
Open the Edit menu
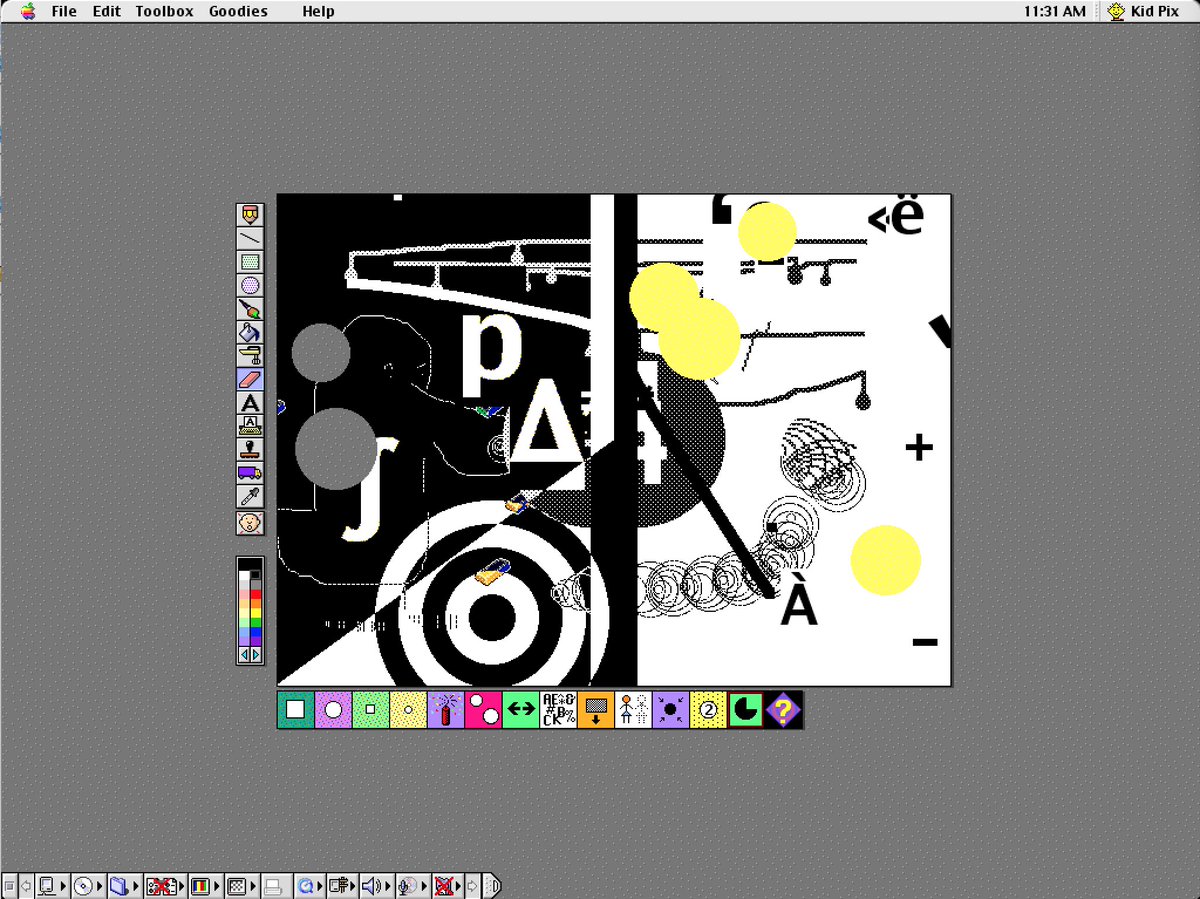click(107, 11)
